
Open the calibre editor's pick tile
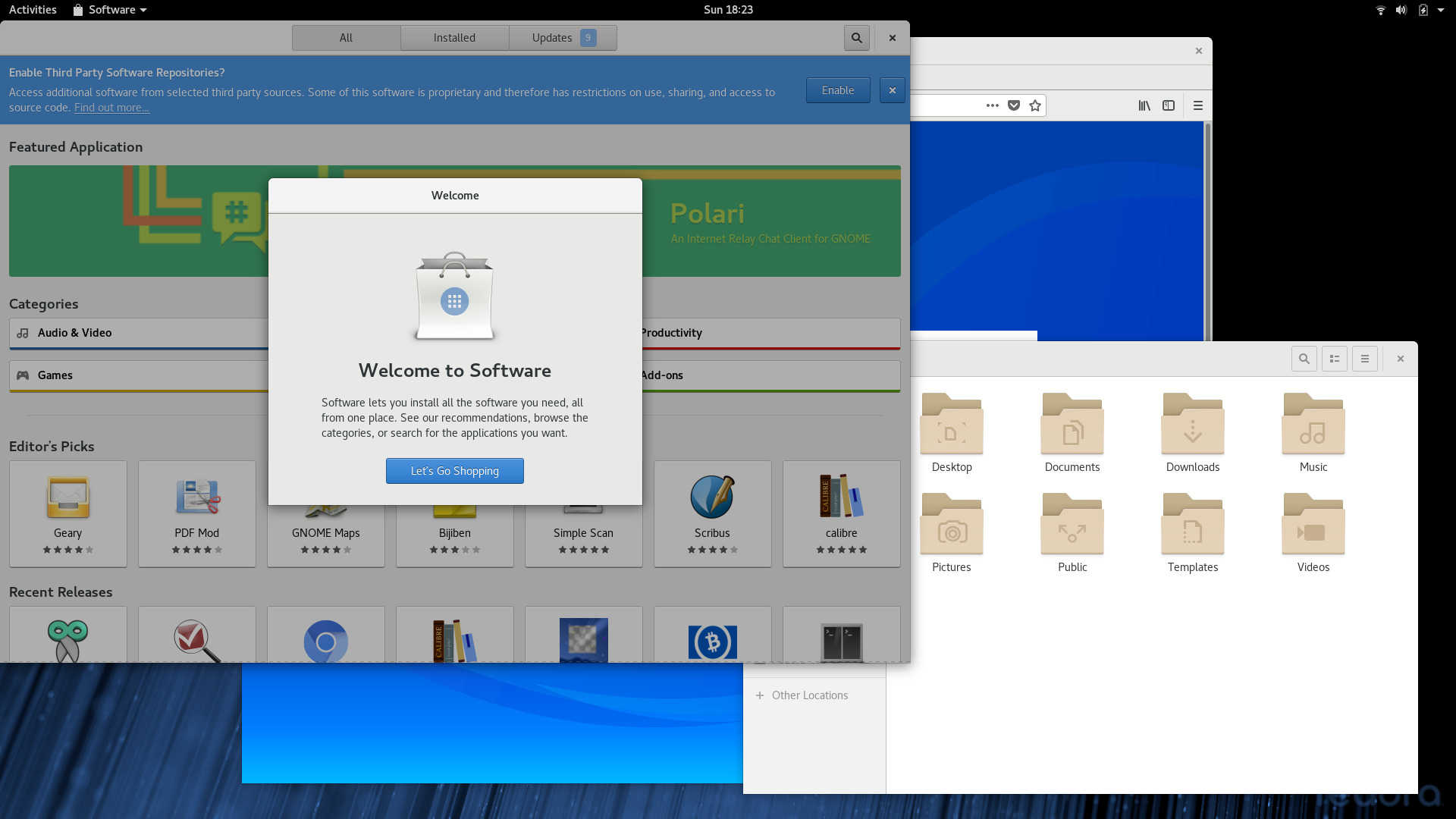point(842,513)
